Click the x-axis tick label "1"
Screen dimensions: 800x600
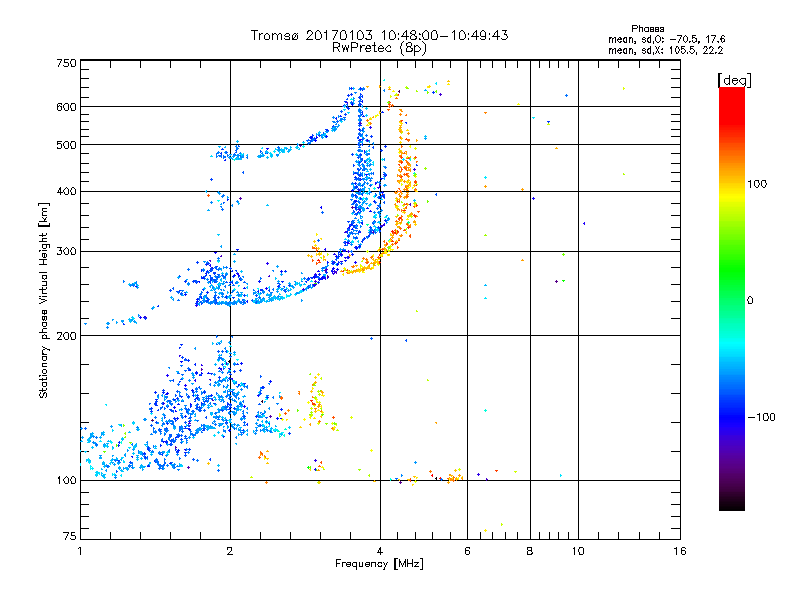coord(80,551)
